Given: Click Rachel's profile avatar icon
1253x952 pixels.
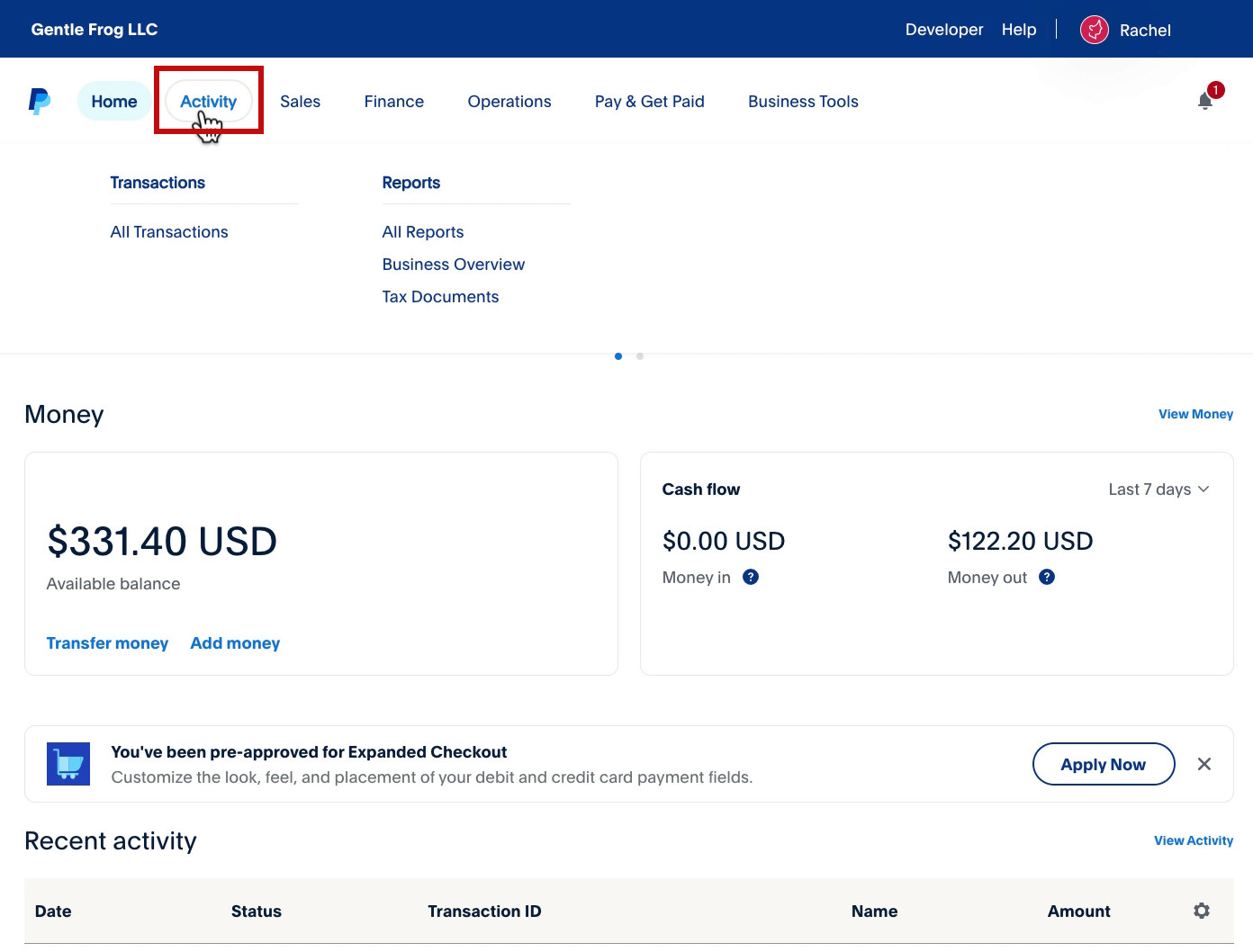Looking at the screenshot, I should 1094,30.
